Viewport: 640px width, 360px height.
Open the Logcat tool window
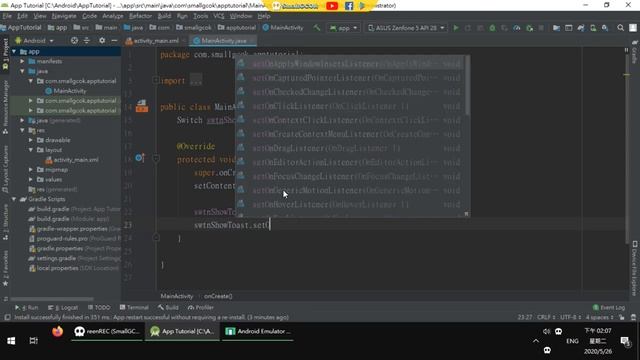tap(63, 307)
